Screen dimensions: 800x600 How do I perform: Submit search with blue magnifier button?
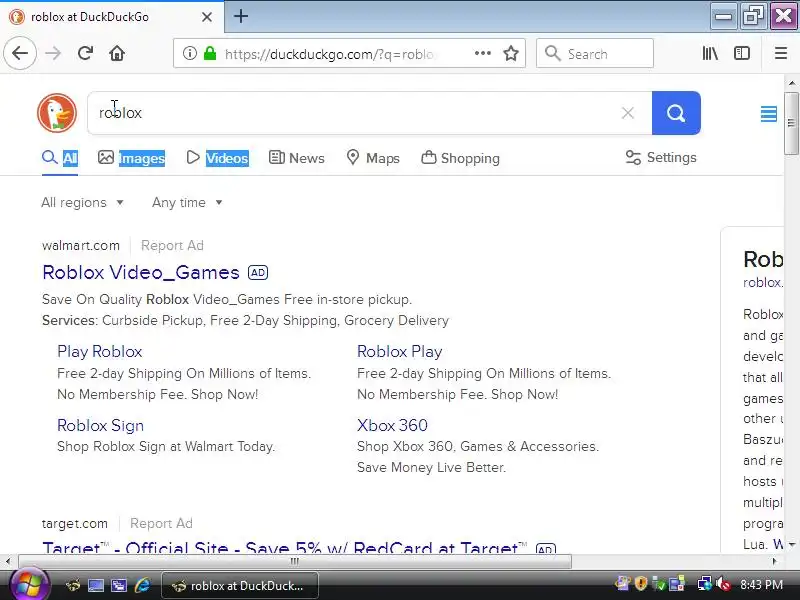click(x=676, y=113)
